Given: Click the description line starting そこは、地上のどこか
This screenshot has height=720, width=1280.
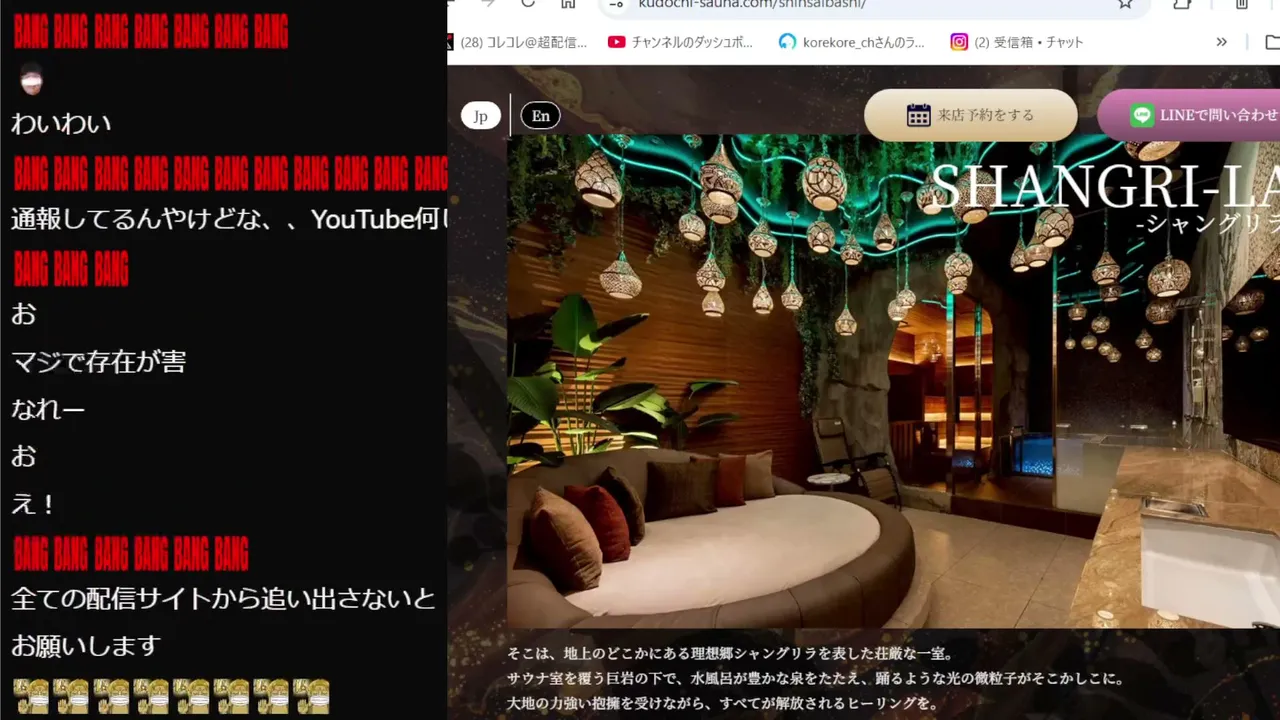Looking at the screenshot, I should coord(730,654).
